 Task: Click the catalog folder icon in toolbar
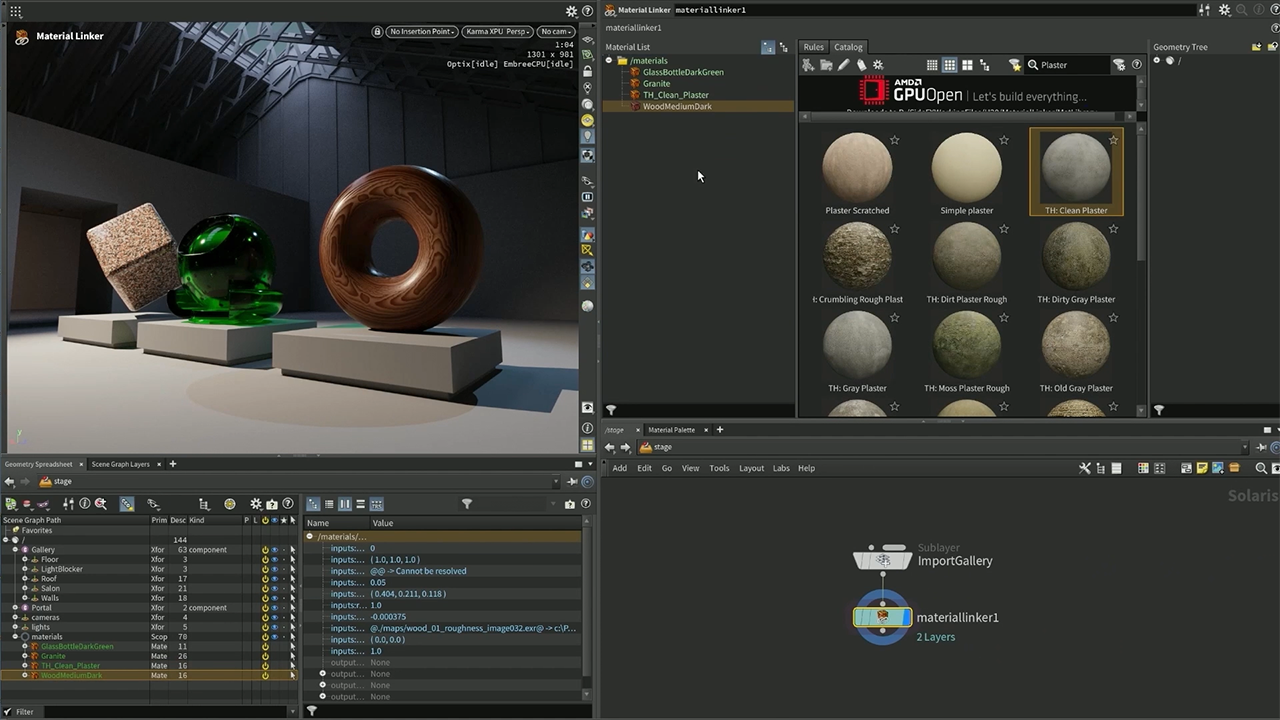pyautogui.click(x=826, y=65)
